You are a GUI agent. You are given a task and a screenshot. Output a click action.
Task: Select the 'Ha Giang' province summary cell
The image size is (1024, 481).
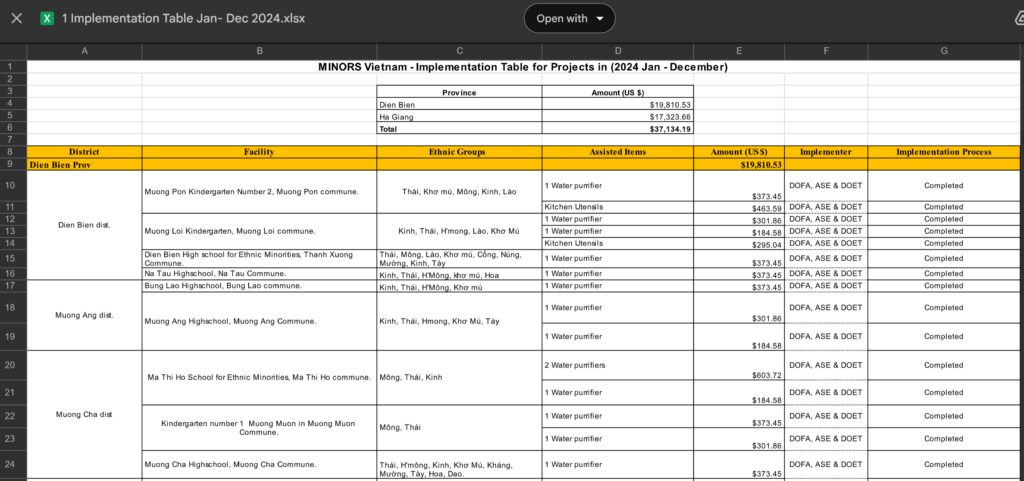pyautogui.click(x=459, y=117)
